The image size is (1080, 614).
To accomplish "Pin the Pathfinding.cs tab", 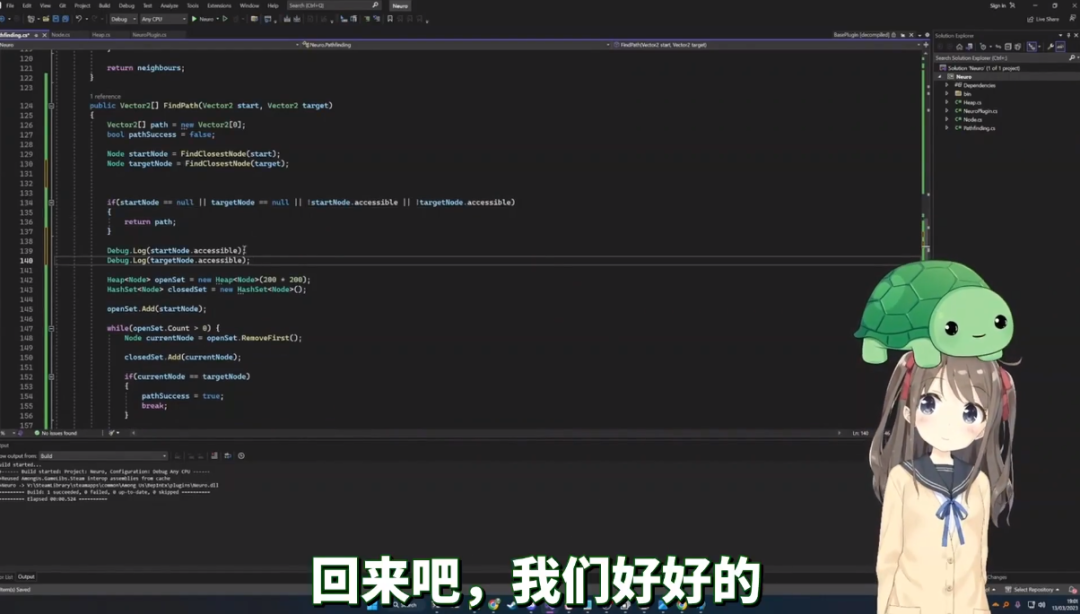I will 36,35.
